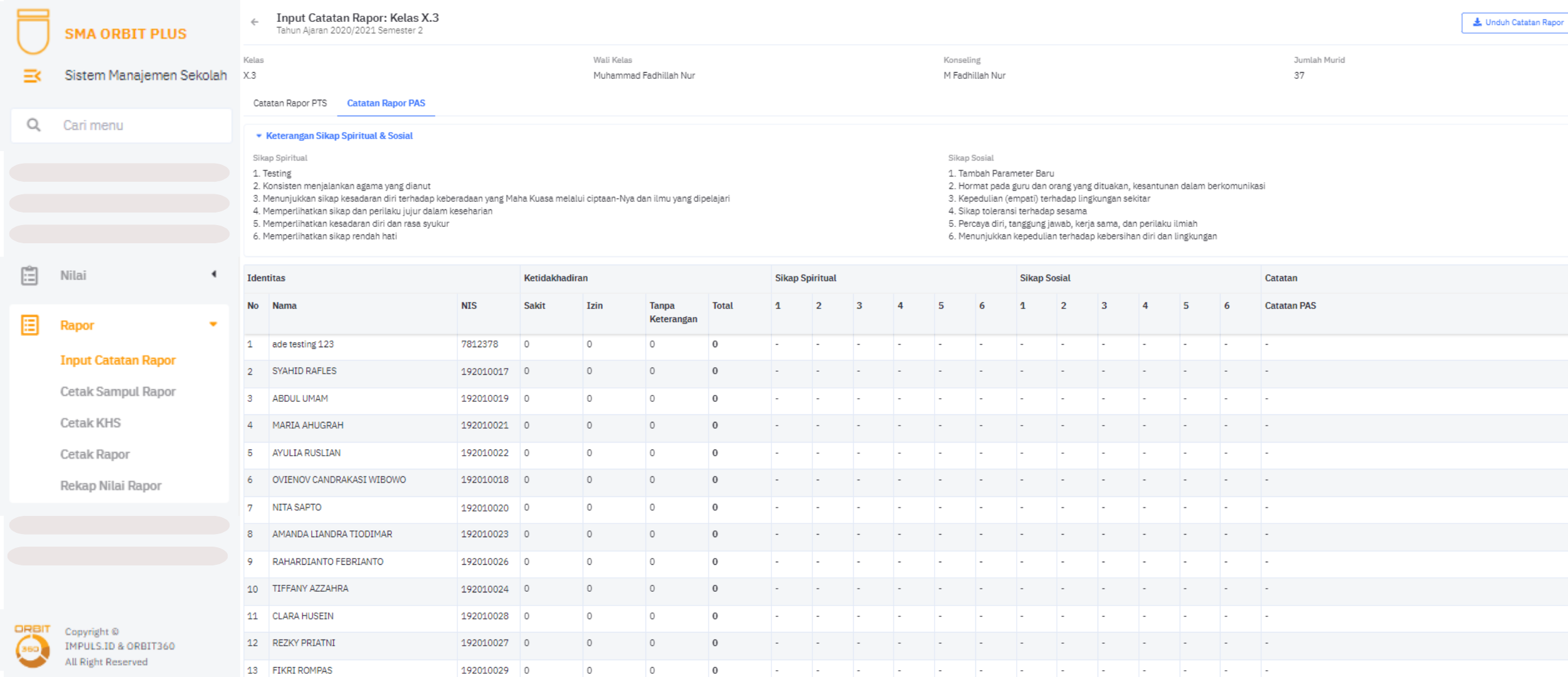Select the Catatan Rapor PAS tab

(386, 103)
